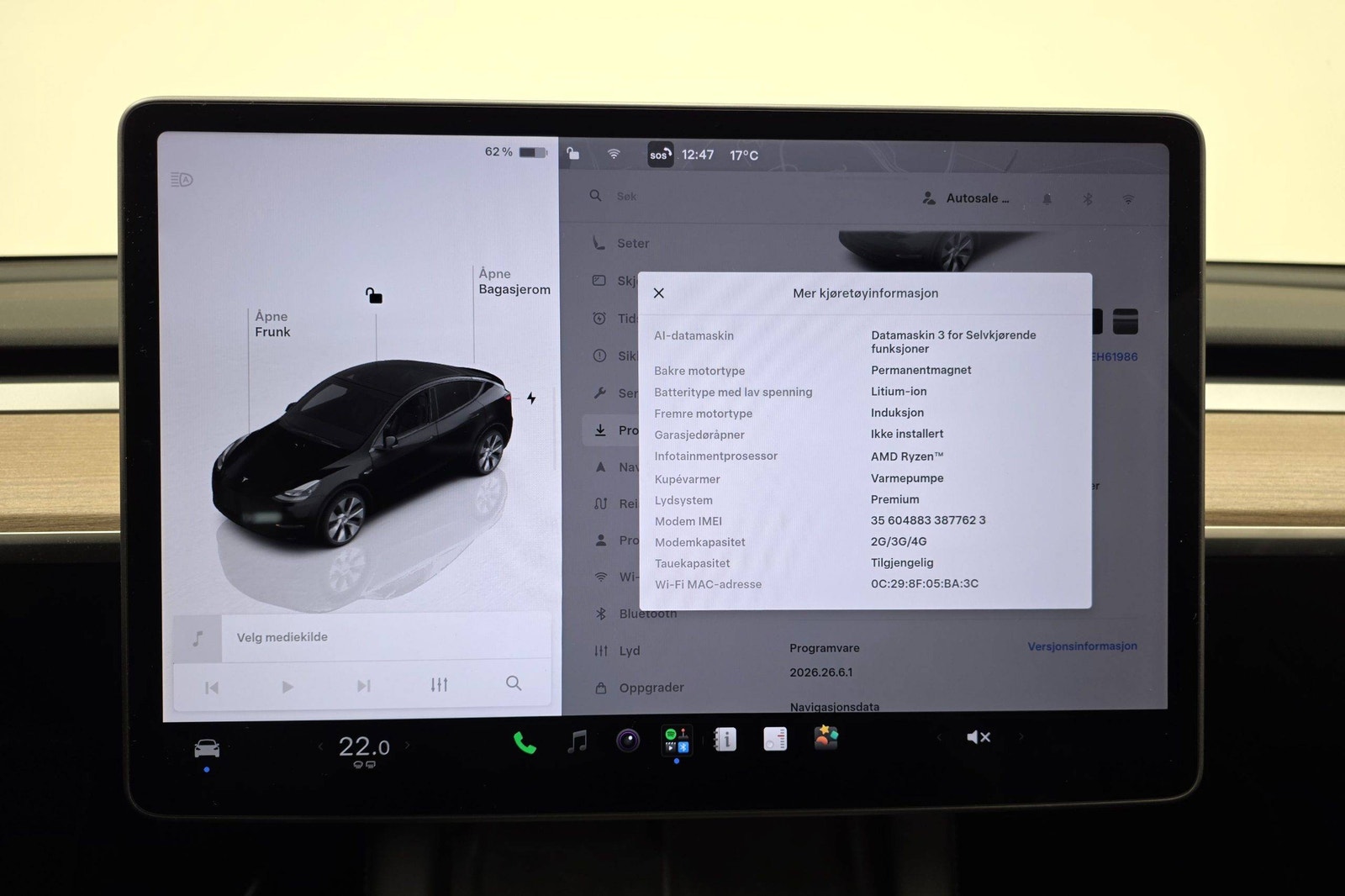Tap the Wi-Fi icon next to SOS
The height and width of the screenshot is (896, 1345).
pyautogui.click(x=614, y=154)
